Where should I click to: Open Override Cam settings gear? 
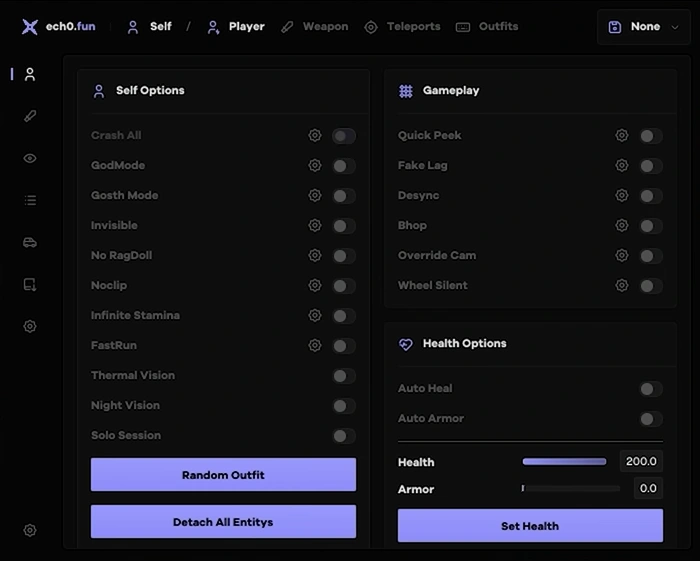[622, 255]
